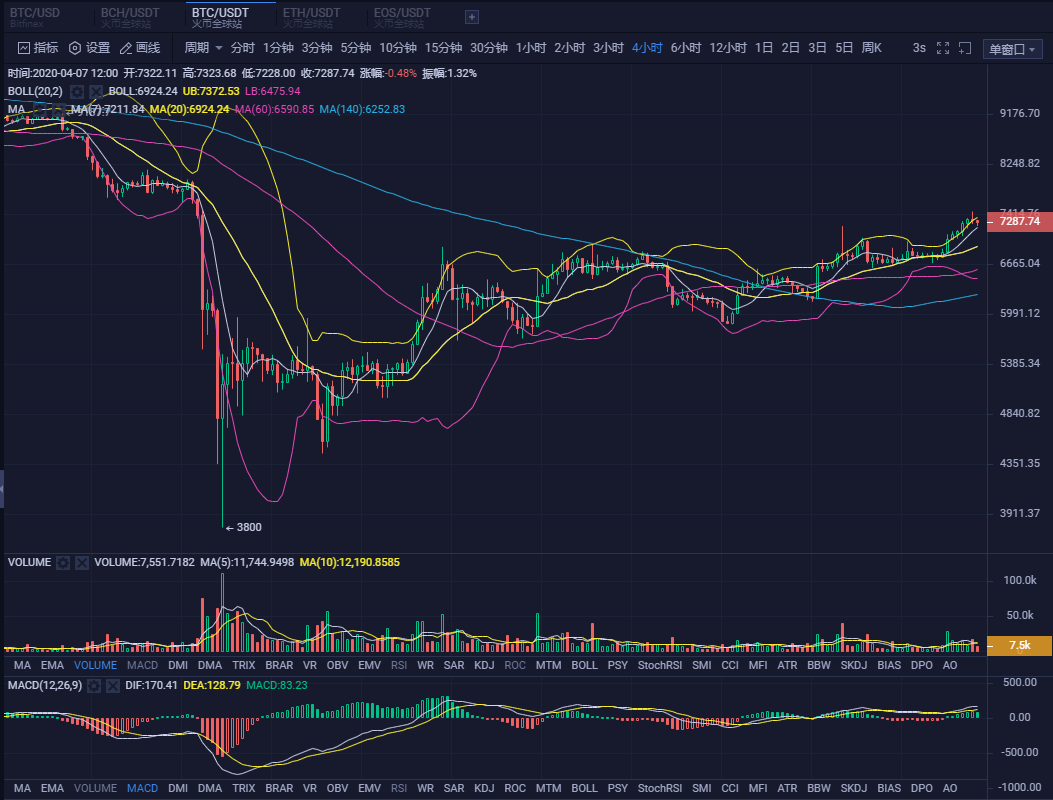The height and width of the screenshot is (800, 1053).
Task: Close the MACD indicator panel
Action: tap(113, 685)
